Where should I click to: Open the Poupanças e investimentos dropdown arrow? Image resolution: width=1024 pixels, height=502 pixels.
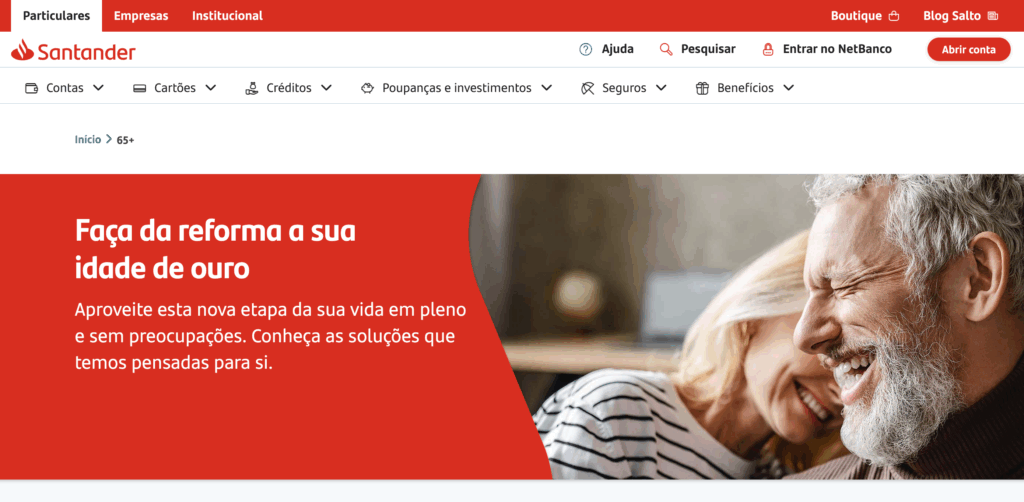pyautogui.click(x=547, y=87)
